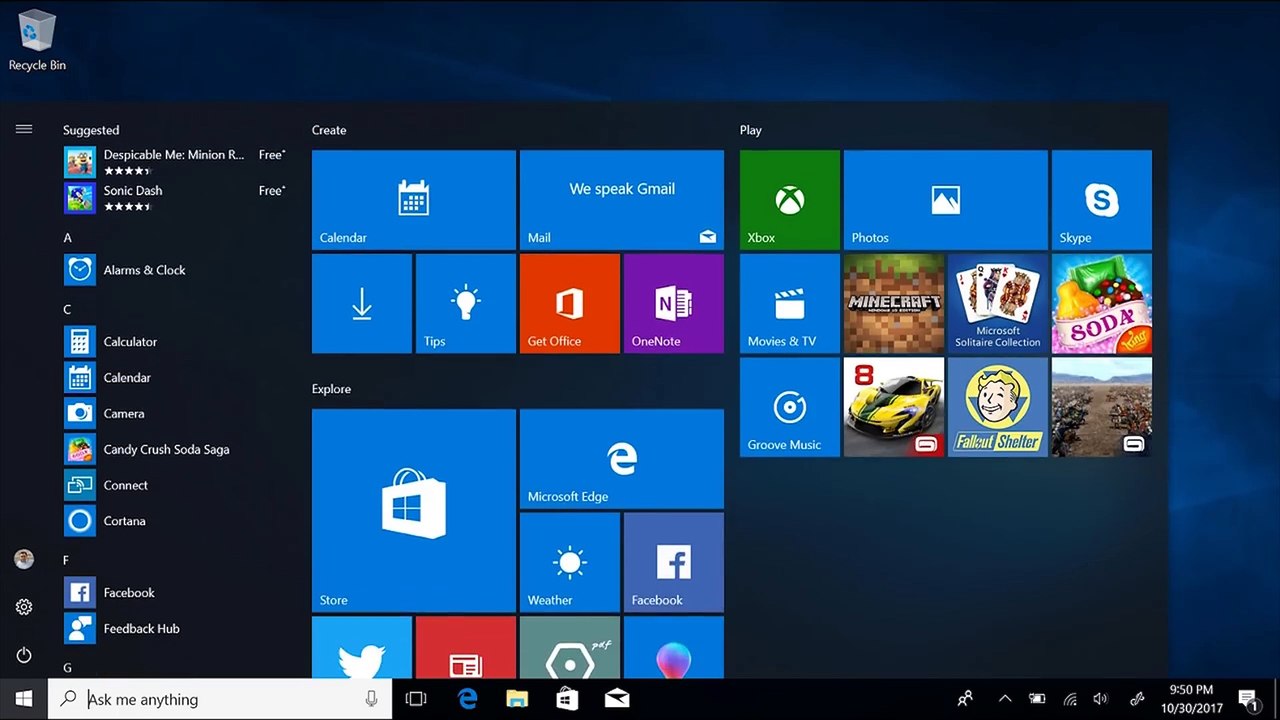
Task: Open Task View on the taskbar
Action: 416,699
